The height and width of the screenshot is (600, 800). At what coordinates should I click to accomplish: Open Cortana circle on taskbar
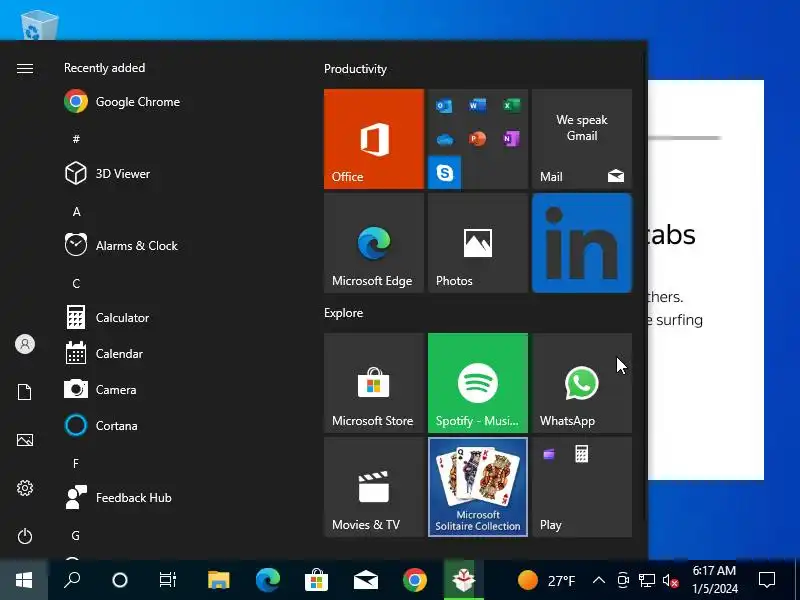(120, 580)
